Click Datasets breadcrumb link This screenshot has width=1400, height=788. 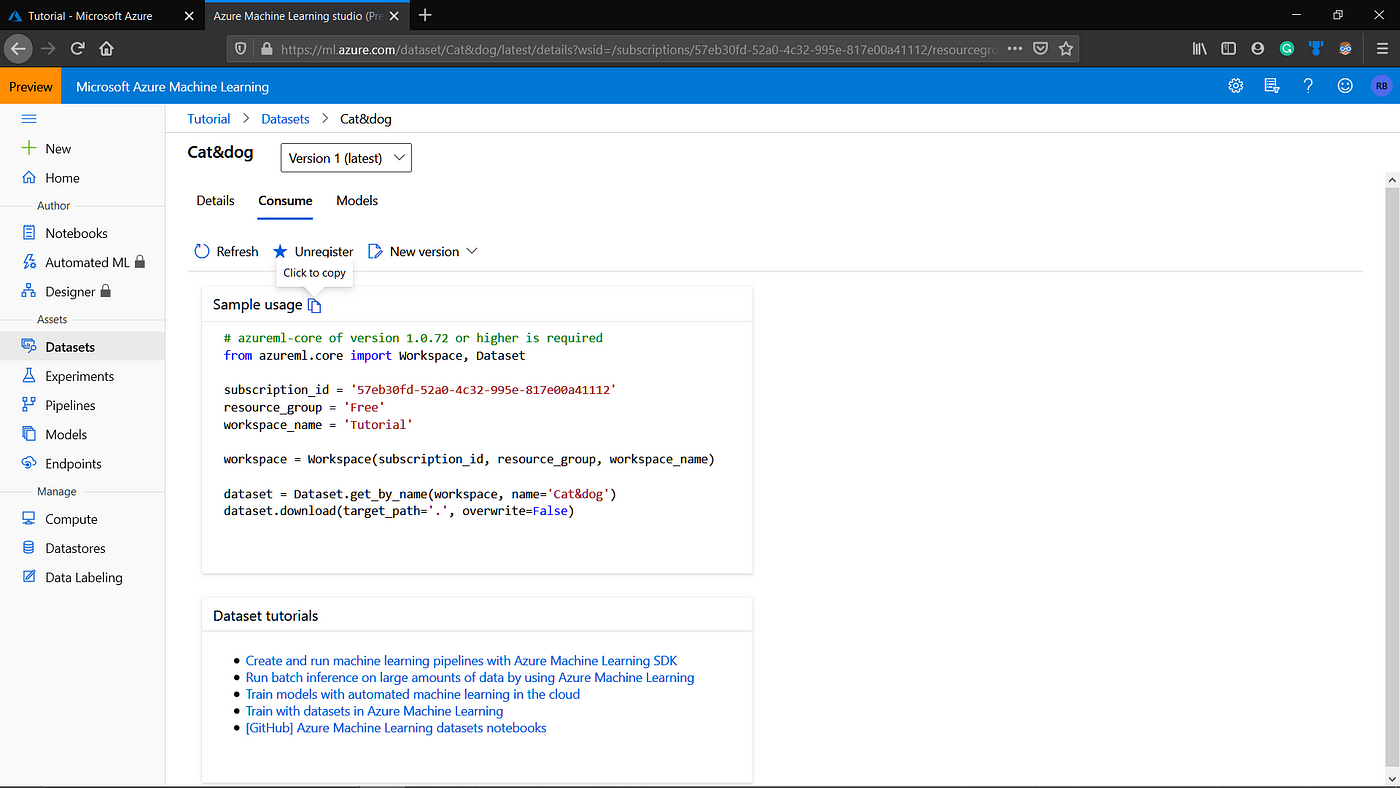point(286,118)
